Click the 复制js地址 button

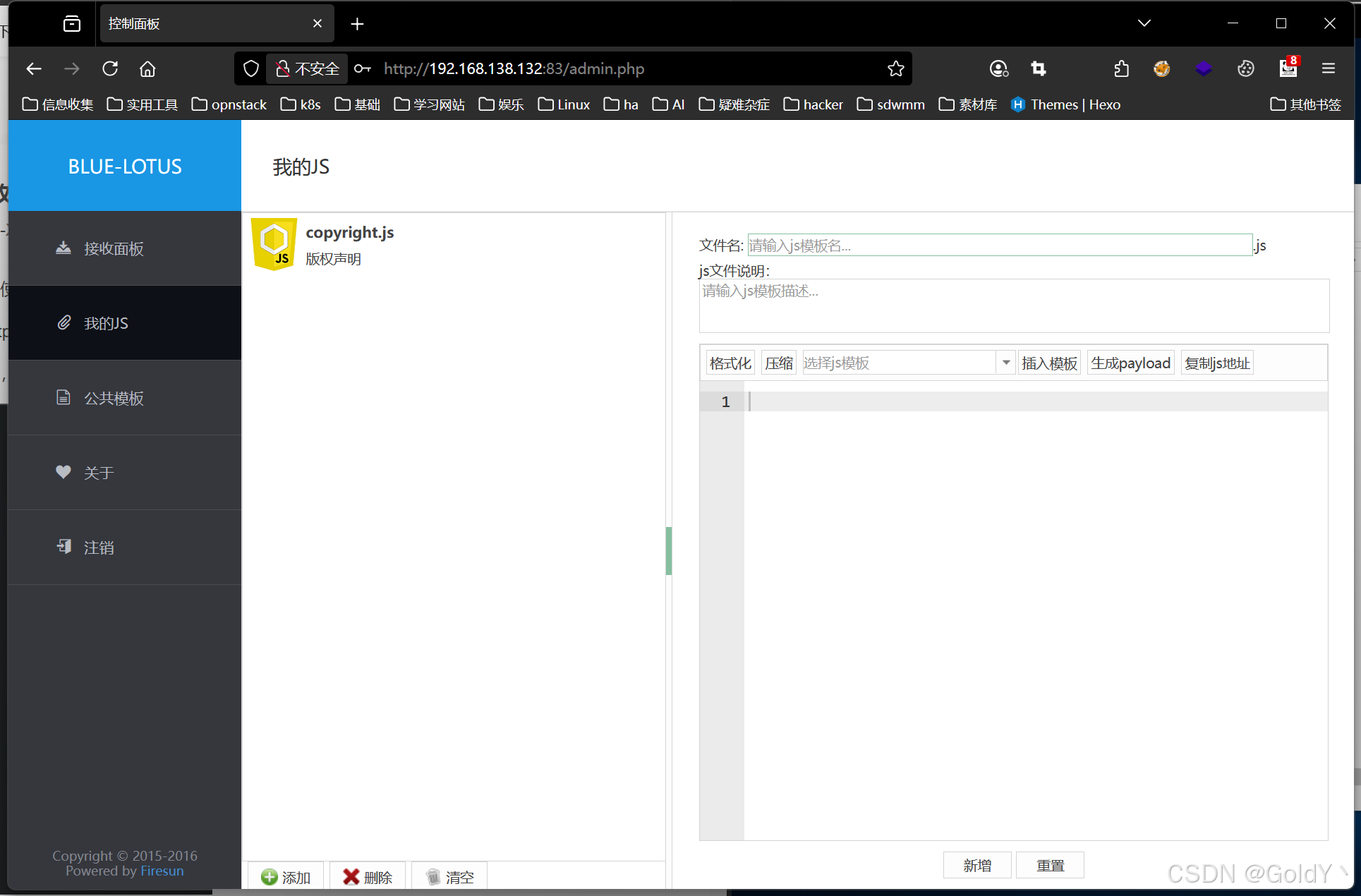[x=1217, y=363]
